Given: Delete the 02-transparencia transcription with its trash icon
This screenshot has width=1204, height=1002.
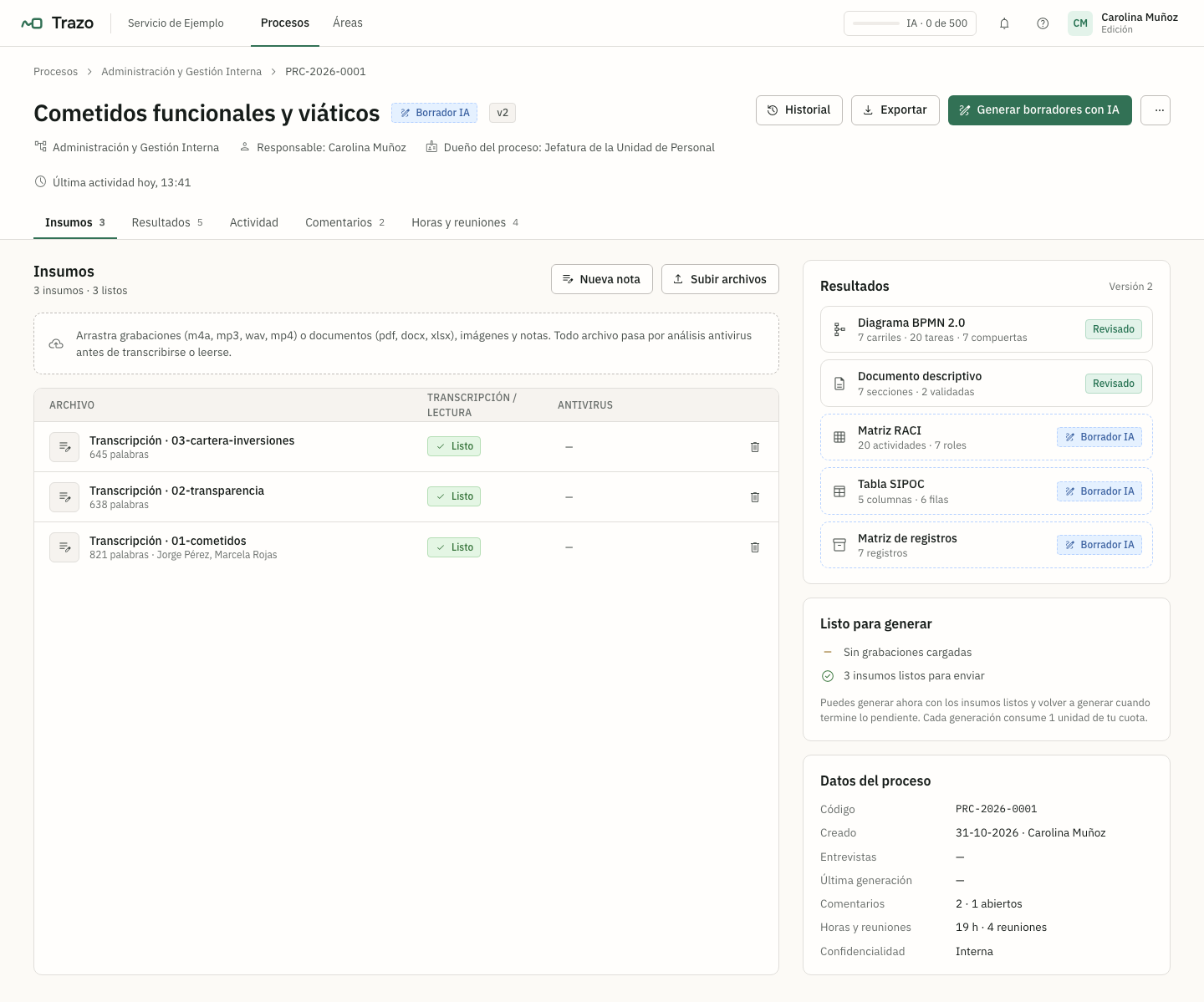Looking at the screenshot, I should [755, 497].
